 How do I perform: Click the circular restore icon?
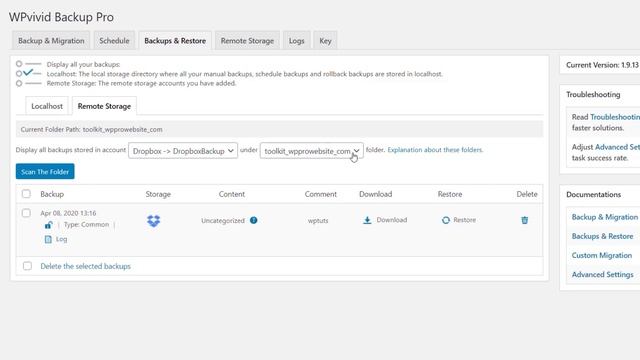click(x=446, y=220)
